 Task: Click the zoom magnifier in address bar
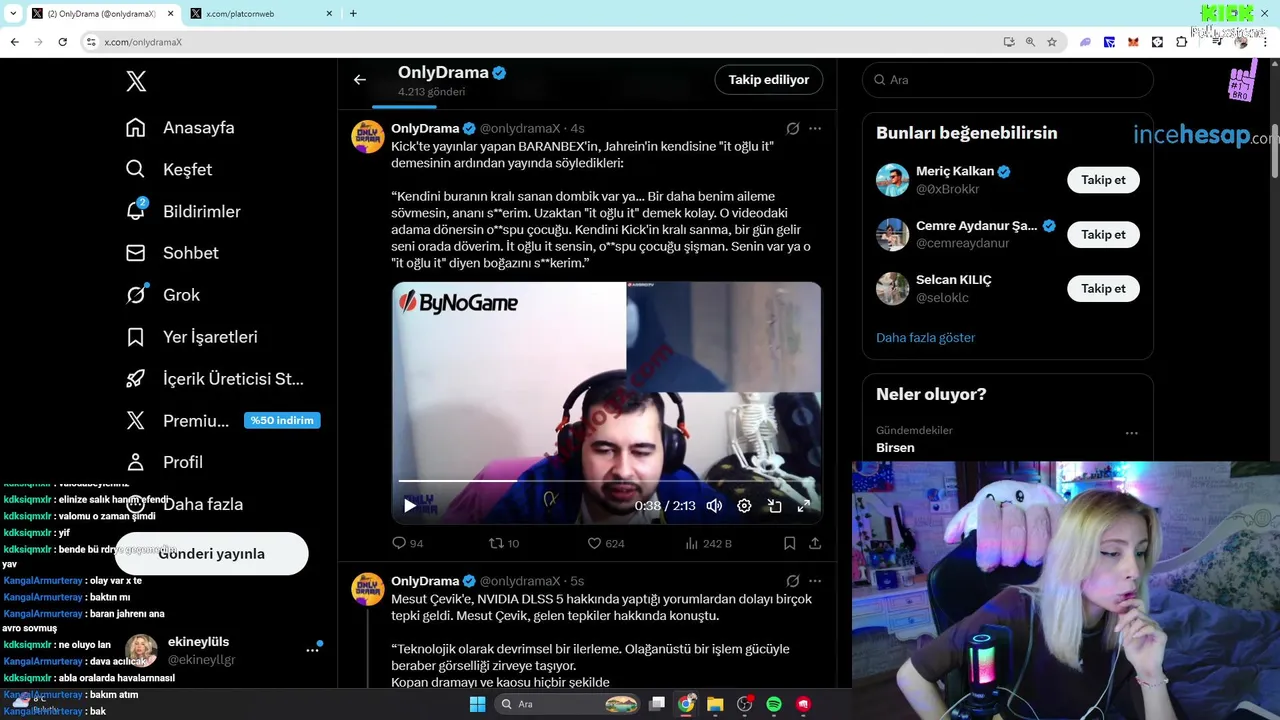(1030, 42)
